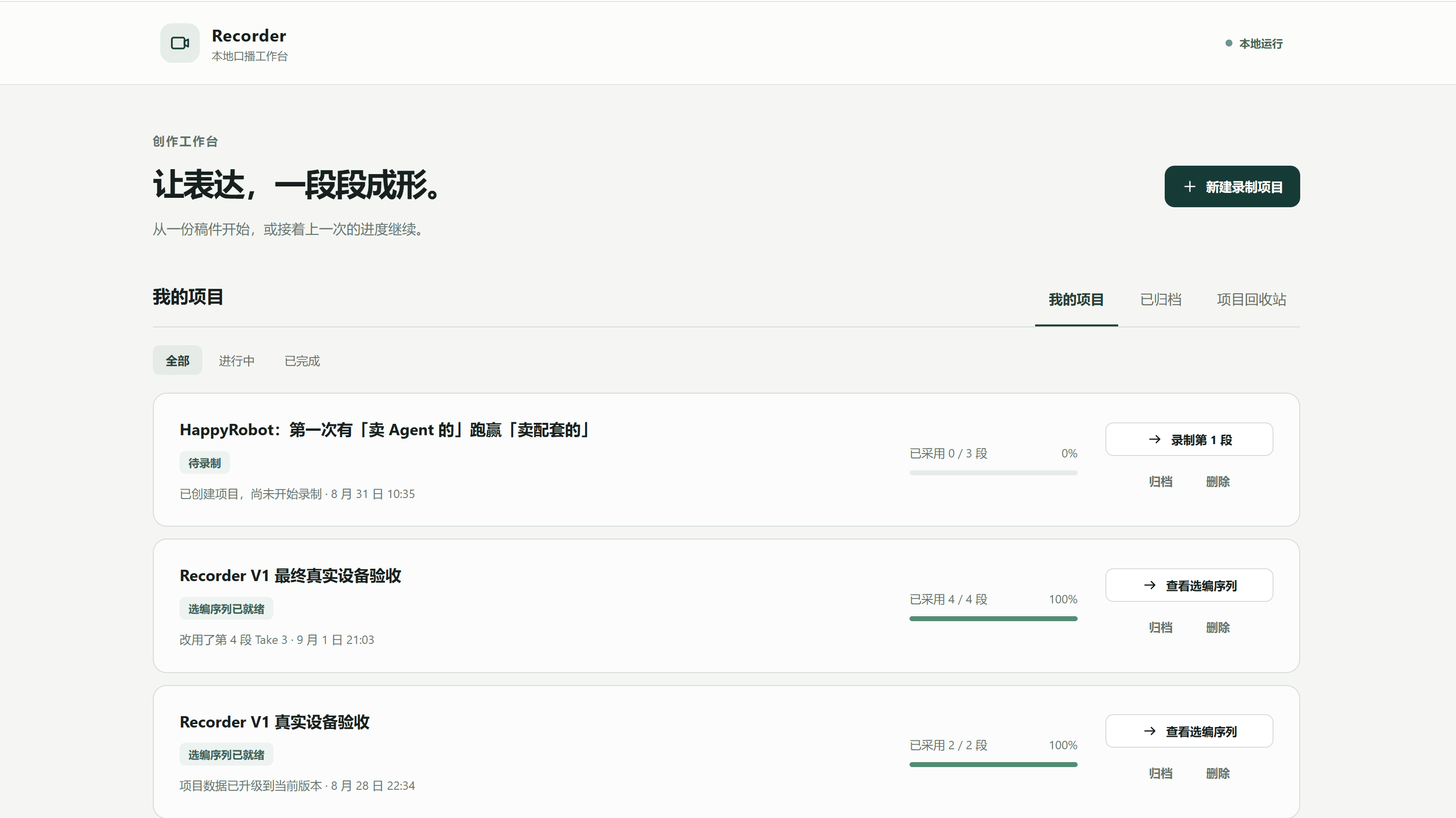Click the Recorder app name in header

coord(249,36)
